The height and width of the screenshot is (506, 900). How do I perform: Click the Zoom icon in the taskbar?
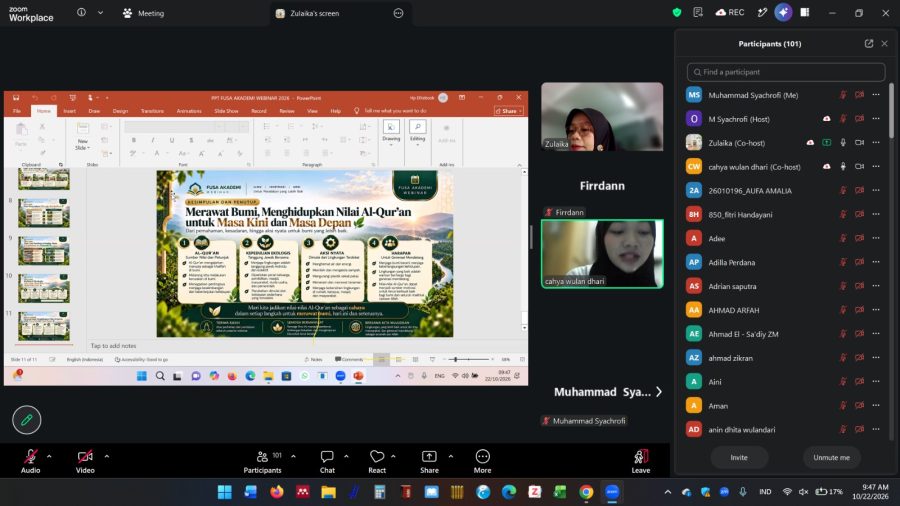point(612,492)
